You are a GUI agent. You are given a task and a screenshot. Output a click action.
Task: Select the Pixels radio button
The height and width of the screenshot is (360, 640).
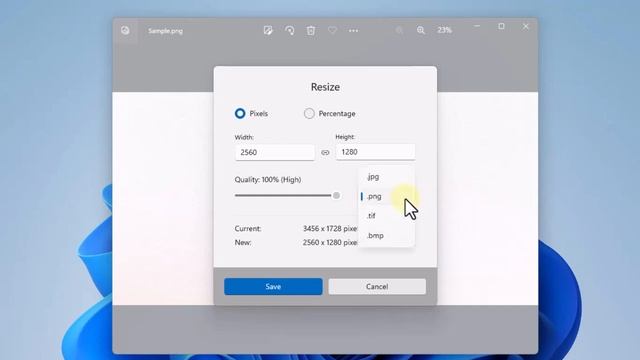[x=240, y=113]
